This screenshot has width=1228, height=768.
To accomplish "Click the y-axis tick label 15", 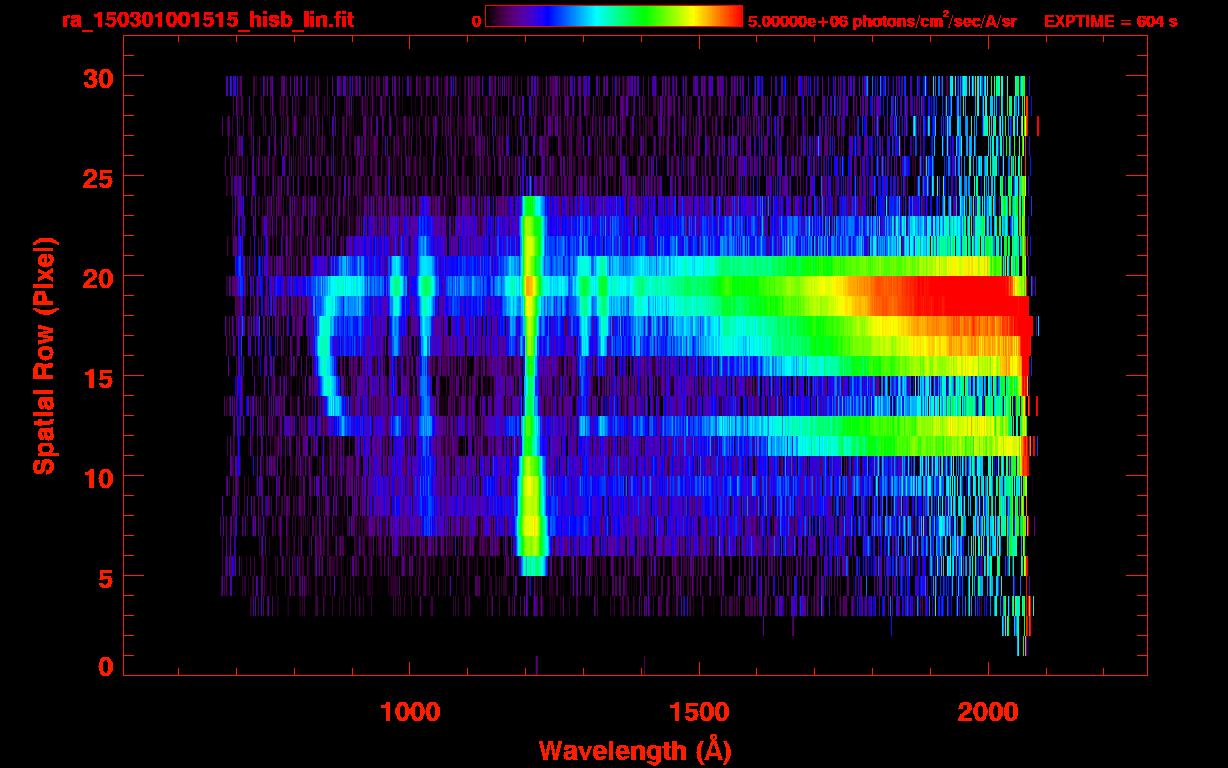I will [x=99, y=377].
